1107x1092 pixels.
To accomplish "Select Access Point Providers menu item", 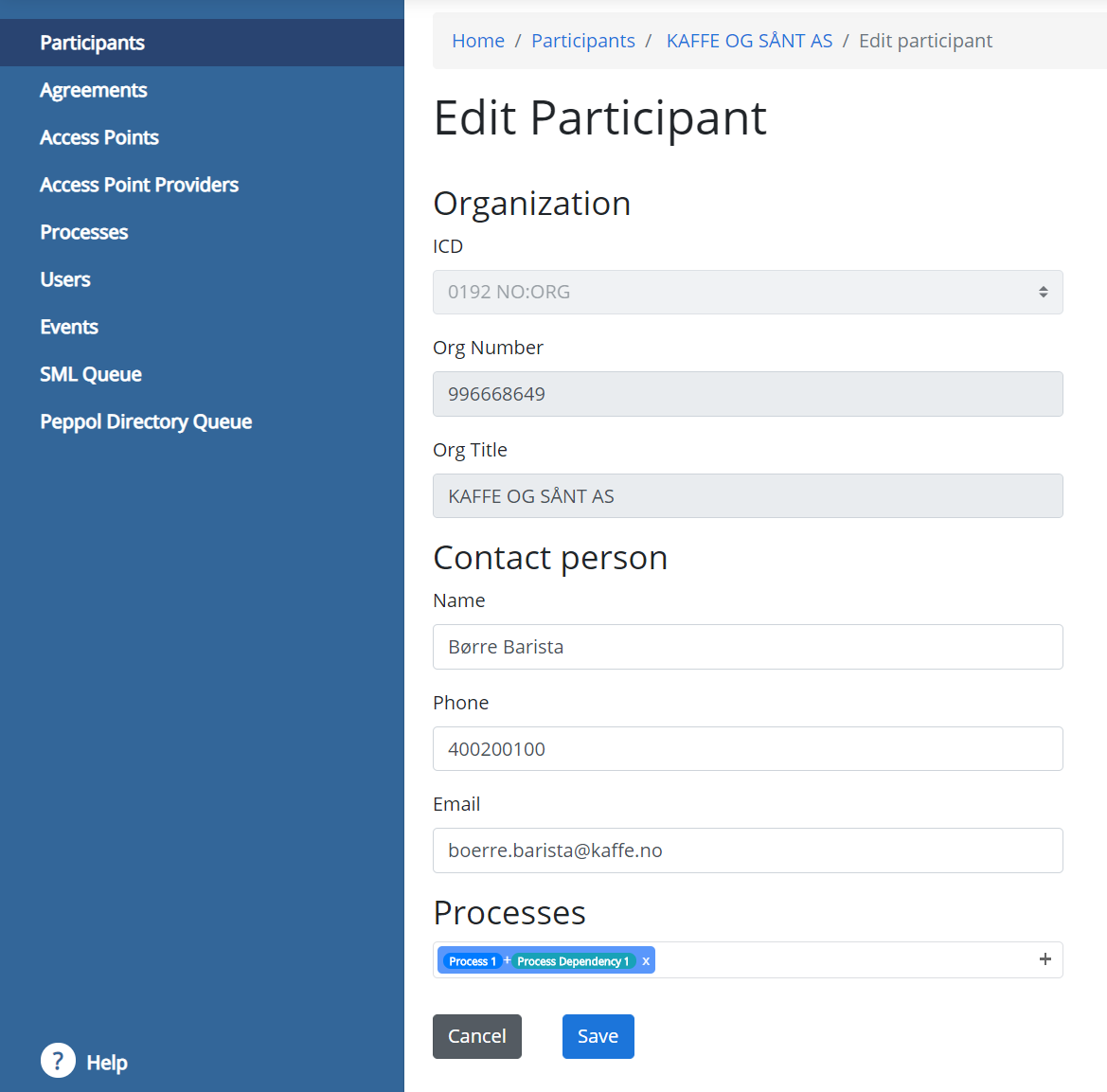I will [x=138, y=186].
